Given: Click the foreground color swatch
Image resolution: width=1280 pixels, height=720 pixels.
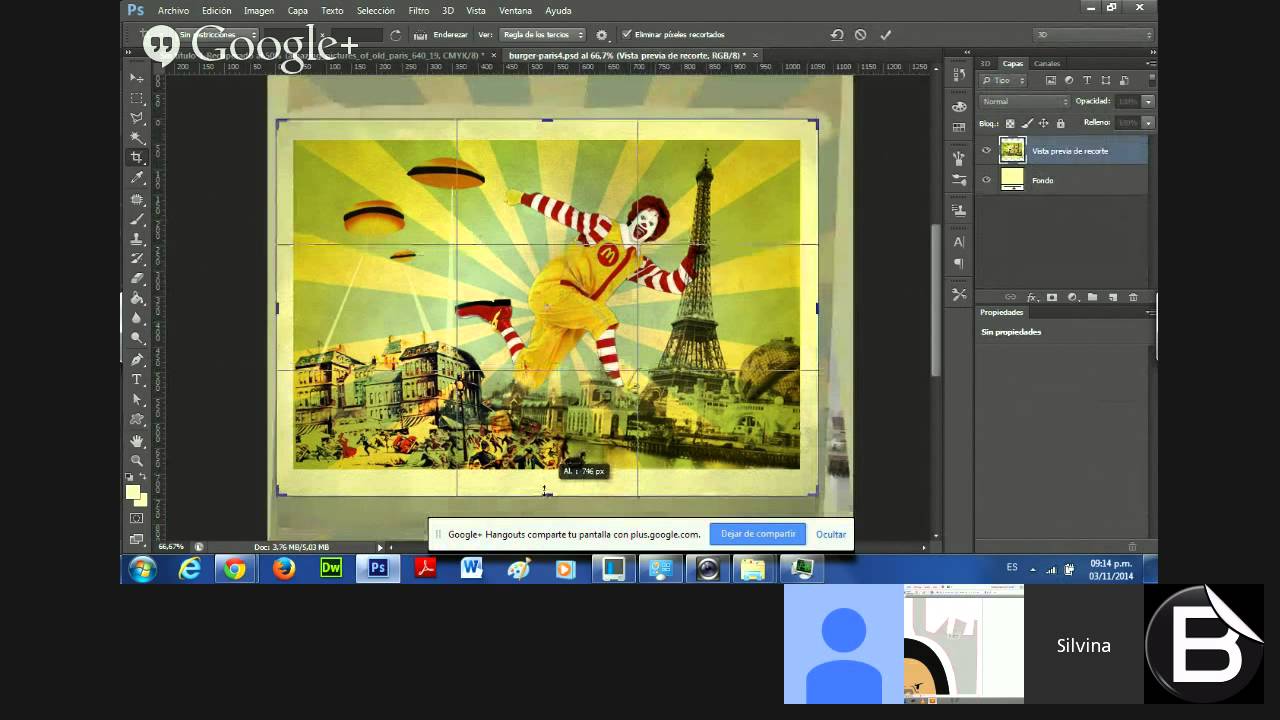Looking at the screenshot, I should click(133, 492).
